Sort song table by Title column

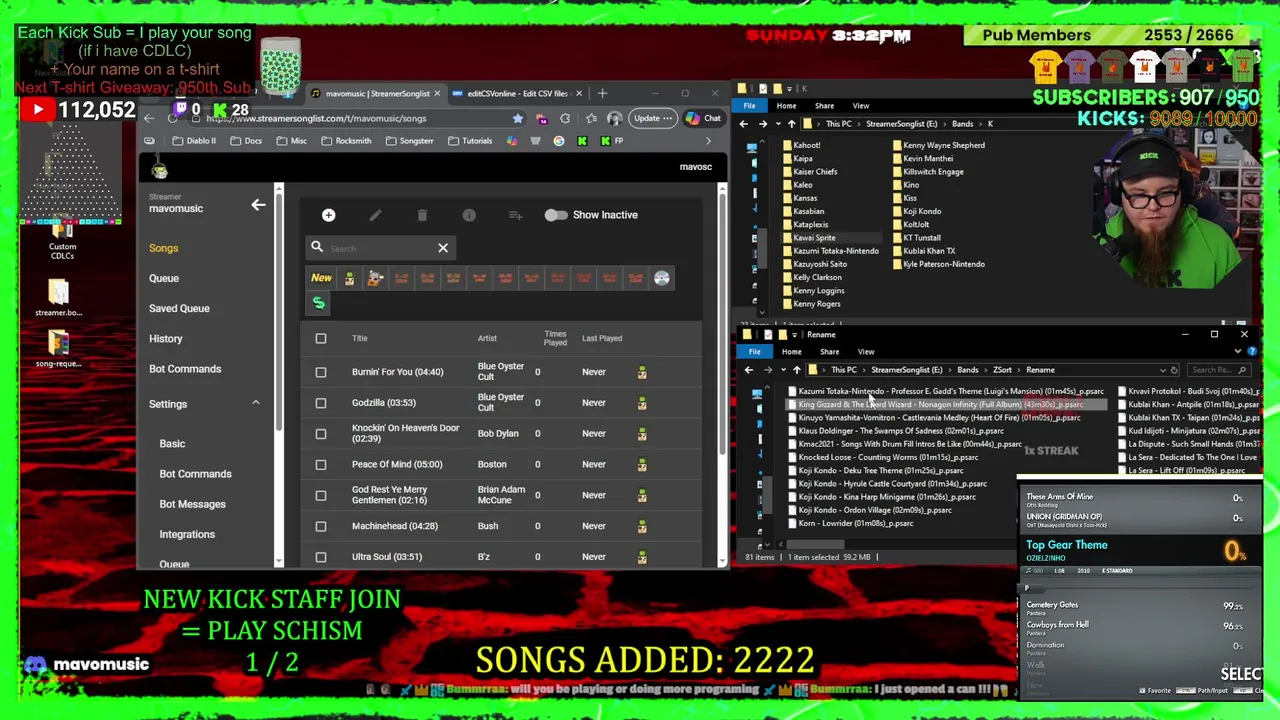(x=359, y=338)
